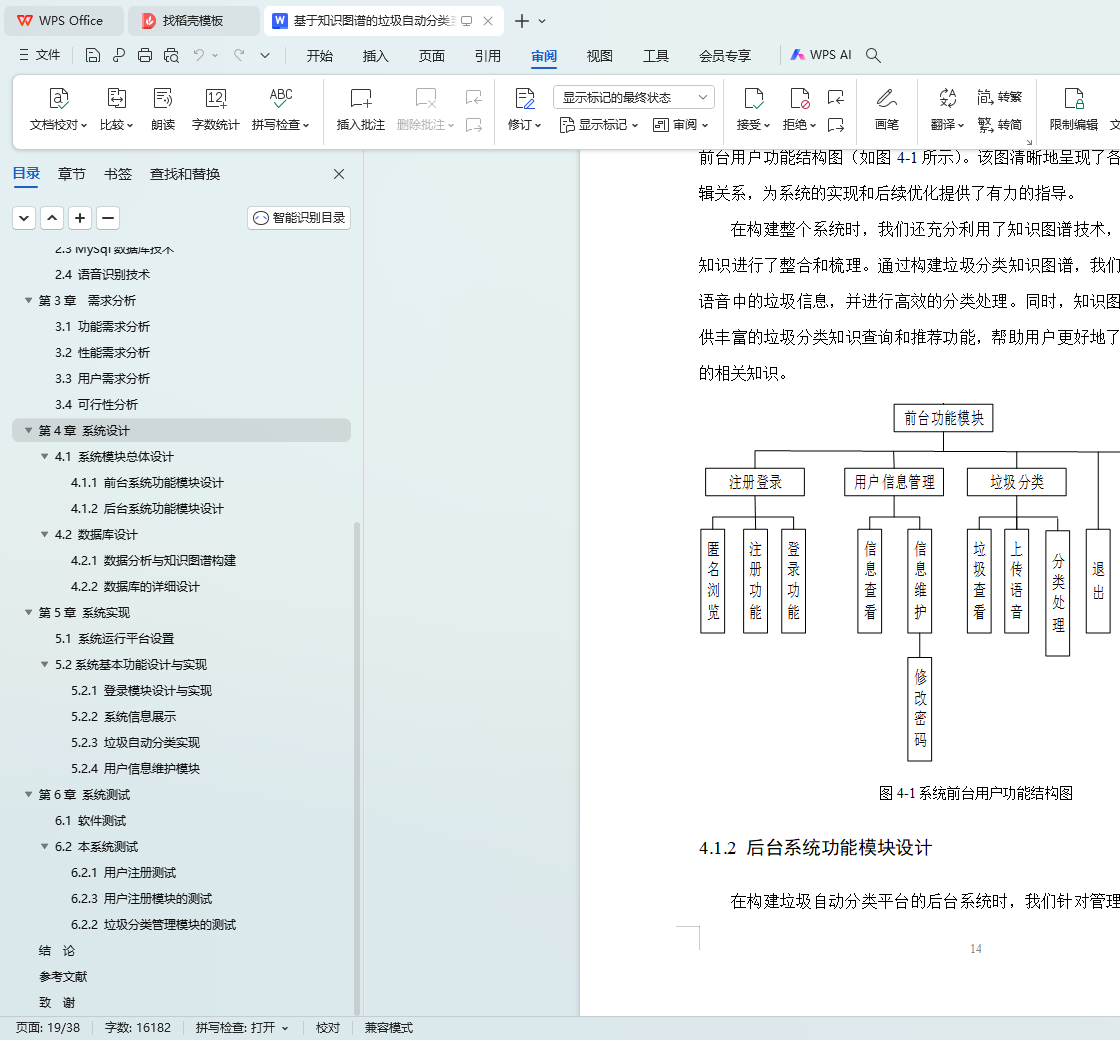
Task: Open the 审阅 pane dropdown
Action: [x=680, y=125]
